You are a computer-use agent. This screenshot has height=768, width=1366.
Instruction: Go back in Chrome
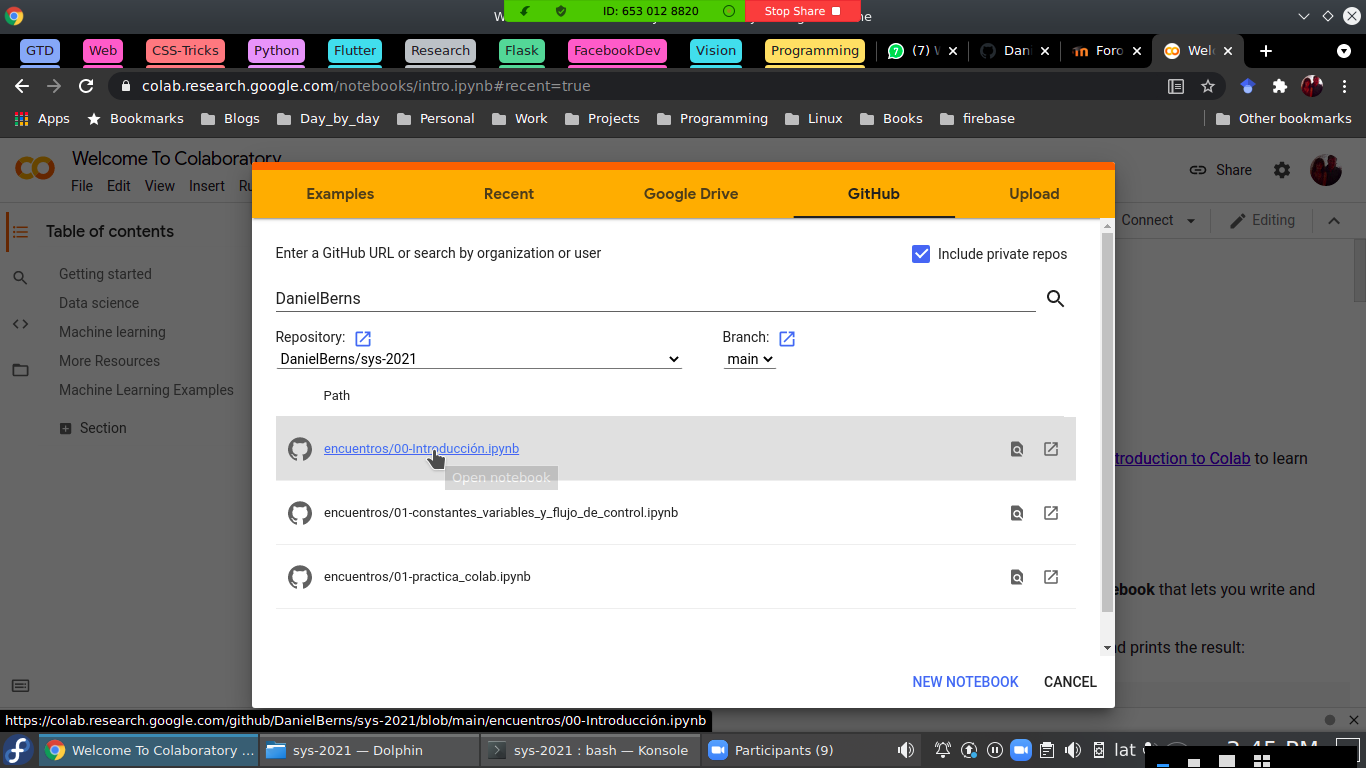(x=22, y=86)
